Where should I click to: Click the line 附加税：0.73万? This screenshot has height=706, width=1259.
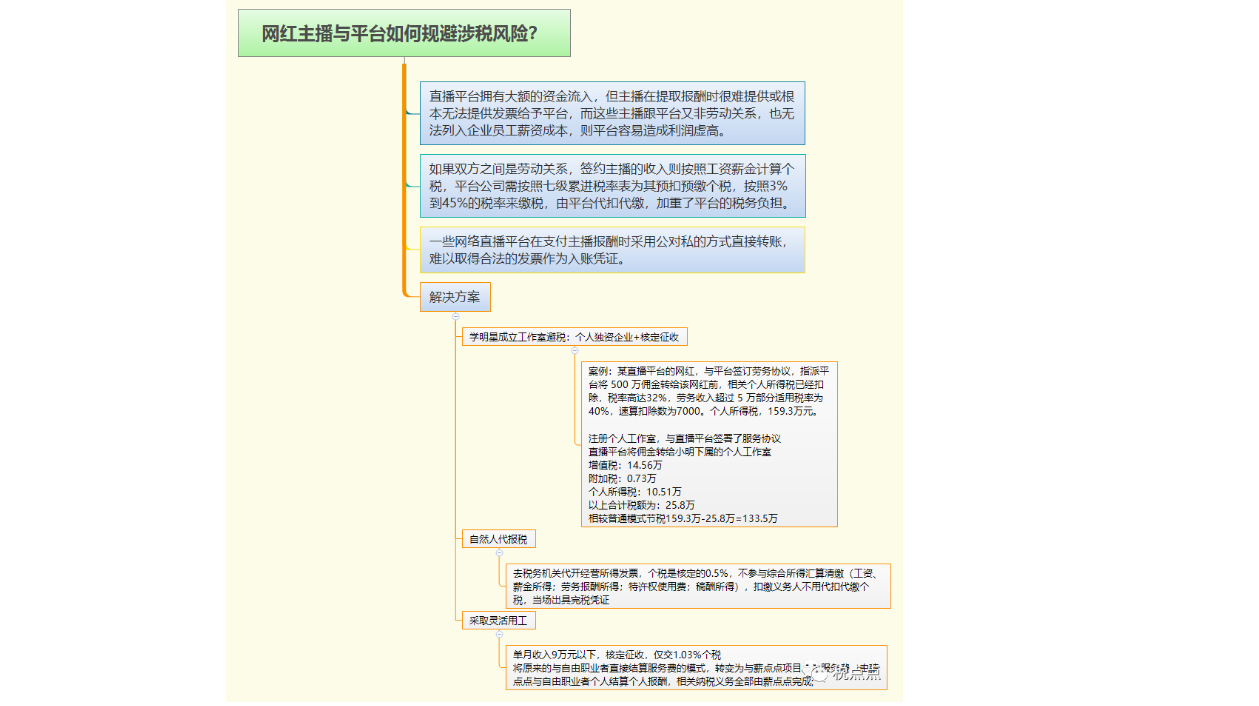click(622, 478)
